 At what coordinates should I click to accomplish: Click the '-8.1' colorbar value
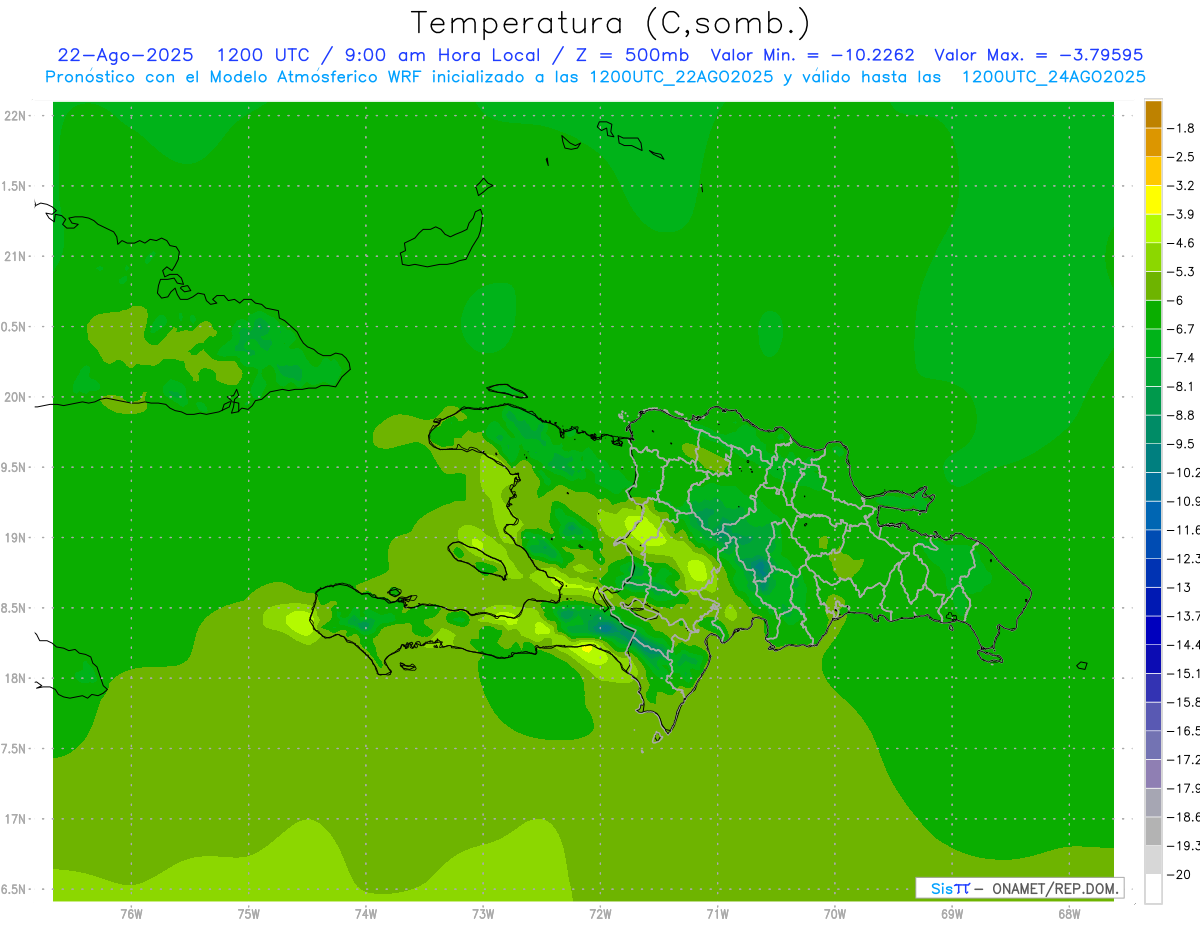pos(1181,387)
